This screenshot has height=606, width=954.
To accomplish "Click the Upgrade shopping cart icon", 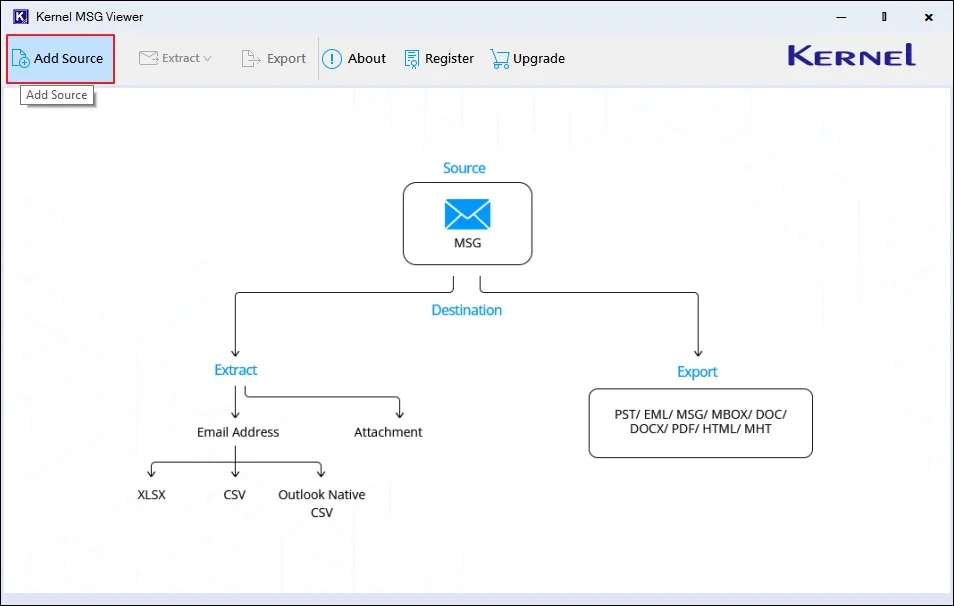I will tap(500, 59).
